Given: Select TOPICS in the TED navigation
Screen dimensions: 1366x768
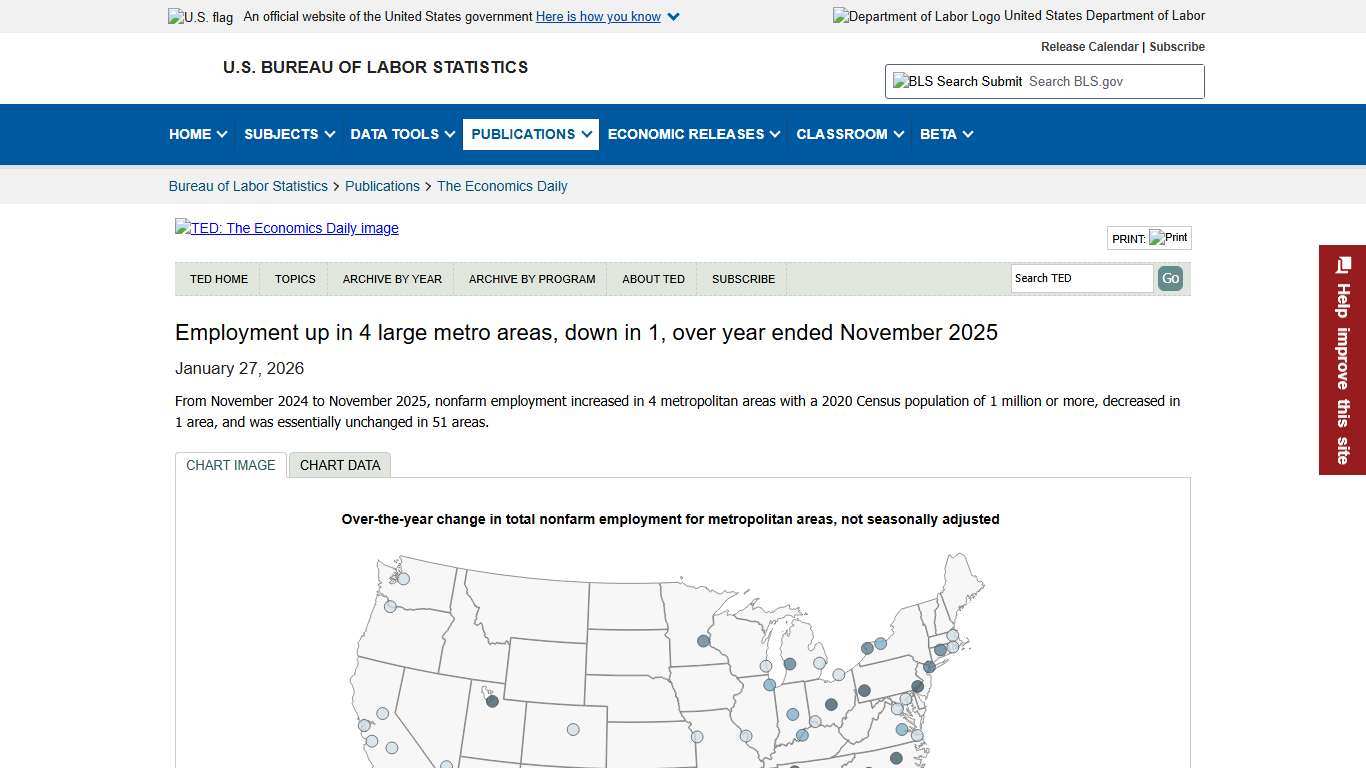Looking at the screenshot, I should coord(295,279).
